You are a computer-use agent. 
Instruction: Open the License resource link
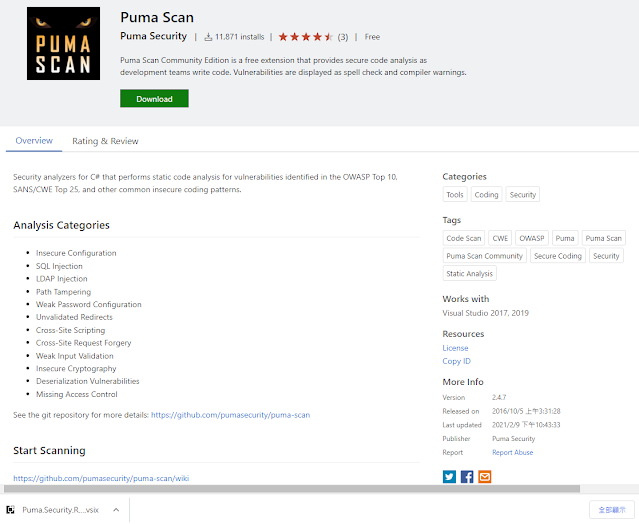pyautogui.click(x=455, y=348)
